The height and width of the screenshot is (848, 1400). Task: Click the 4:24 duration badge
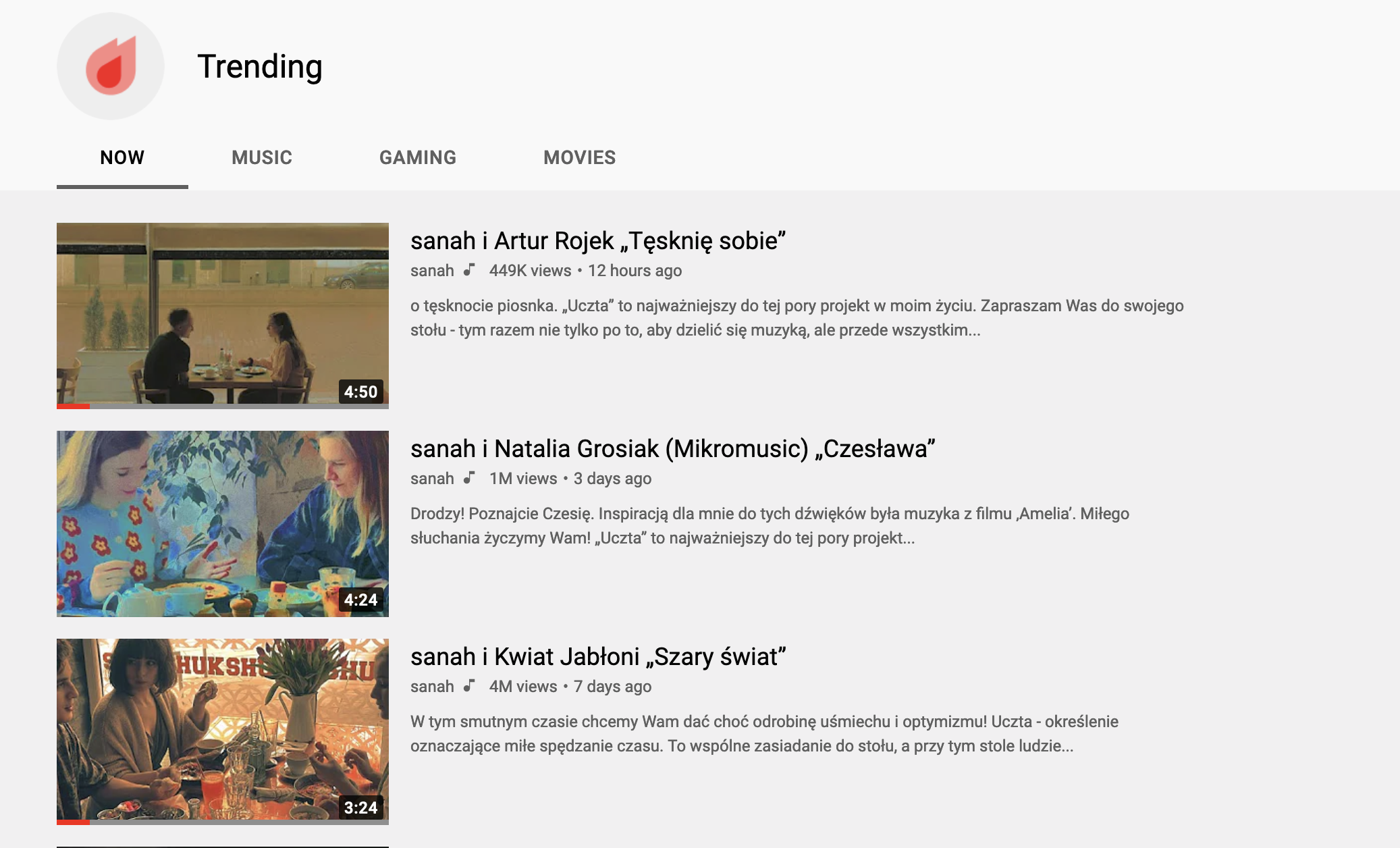(x=360, y=600)
